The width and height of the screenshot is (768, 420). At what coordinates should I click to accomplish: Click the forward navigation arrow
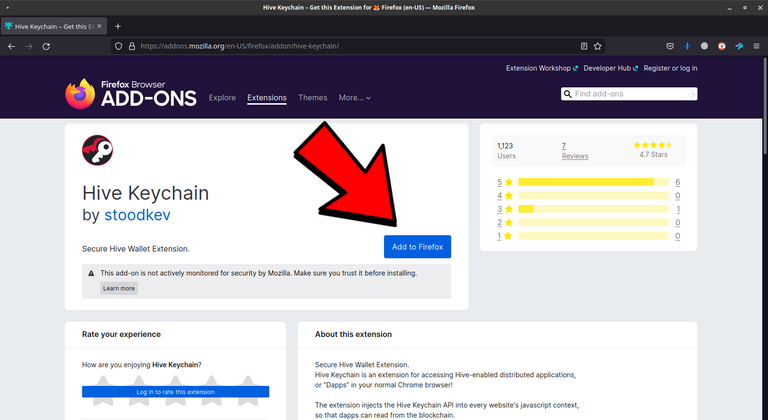click(29, 46)
